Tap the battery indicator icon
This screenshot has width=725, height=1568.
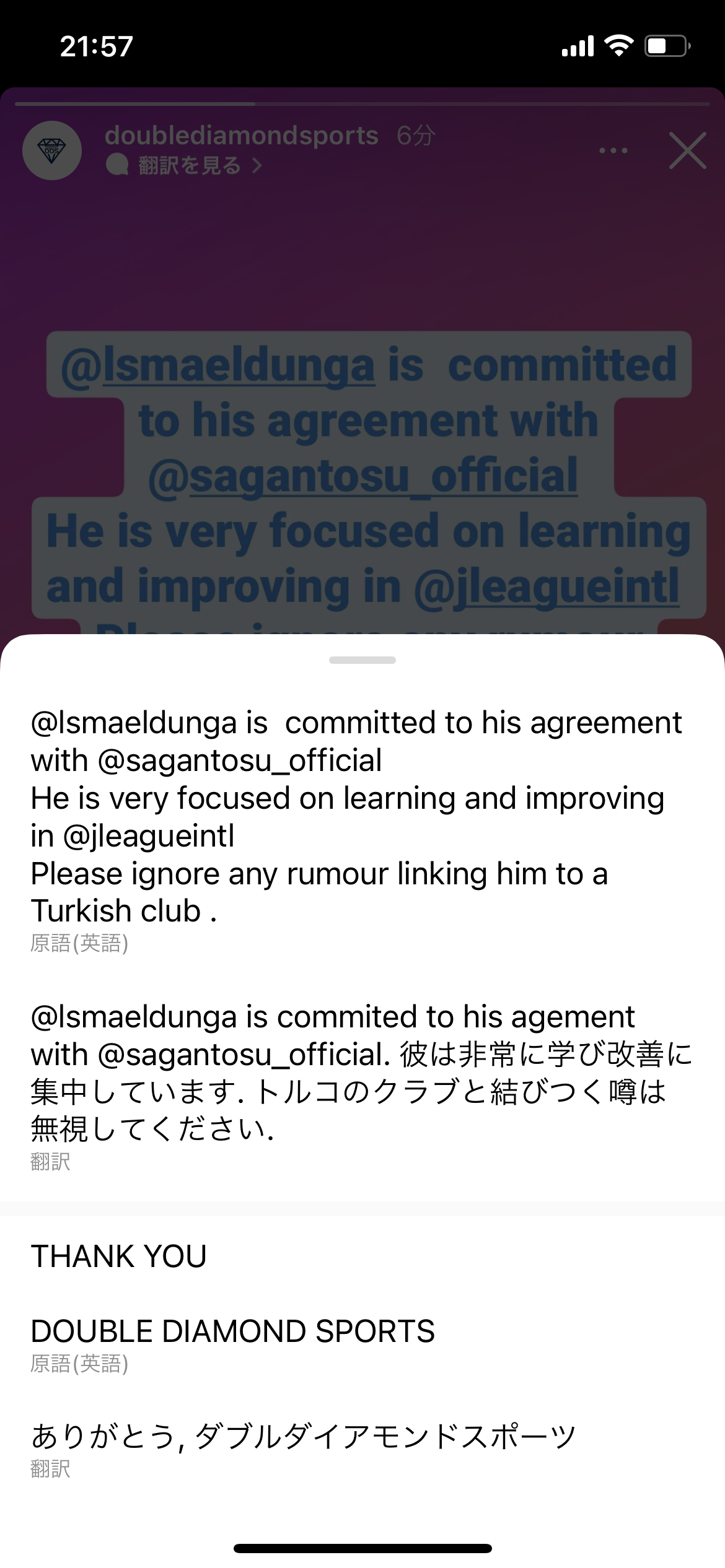tap(668, 46)
